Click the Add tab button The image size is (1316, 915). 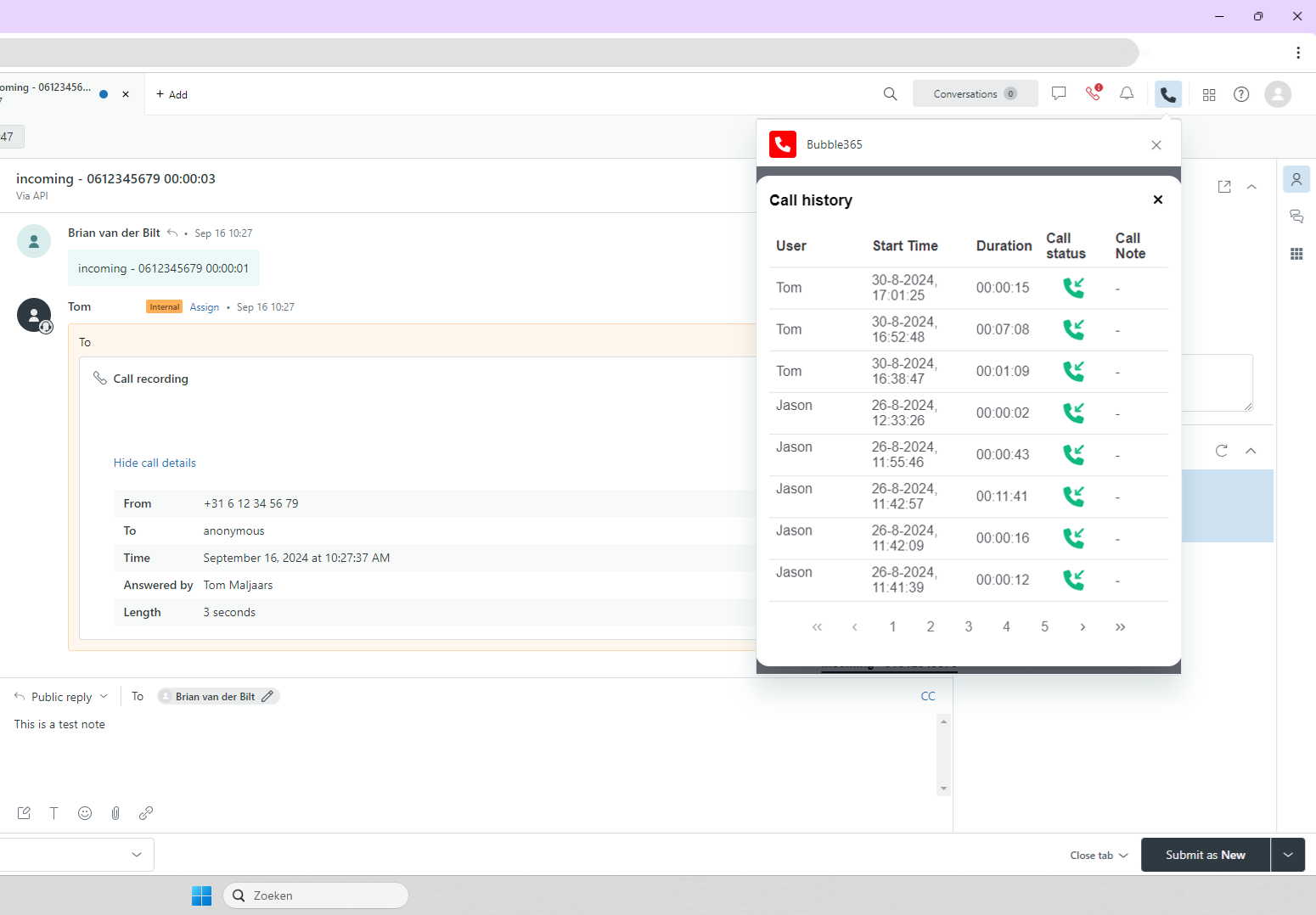click(x=172, y=94)
